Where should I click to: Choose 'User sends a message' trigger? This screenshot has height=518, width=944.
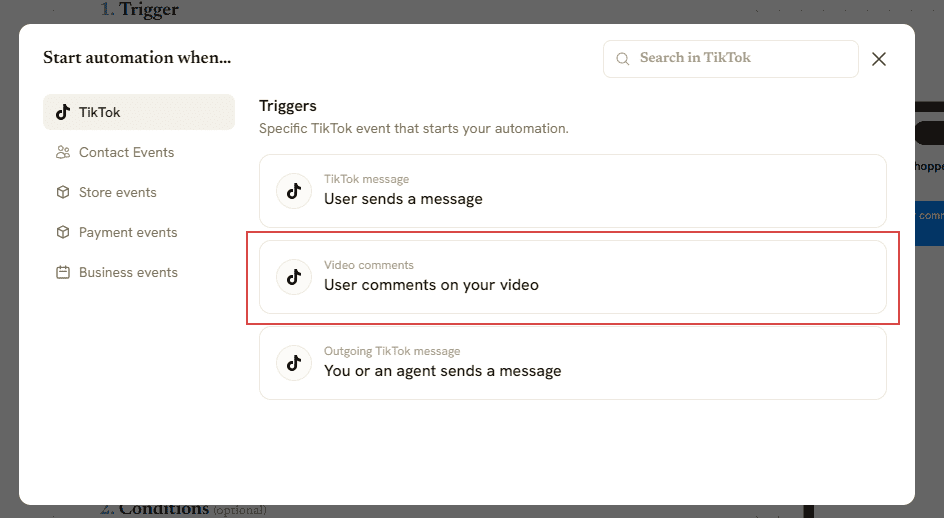pyautogui.click(x=573, y=191)
